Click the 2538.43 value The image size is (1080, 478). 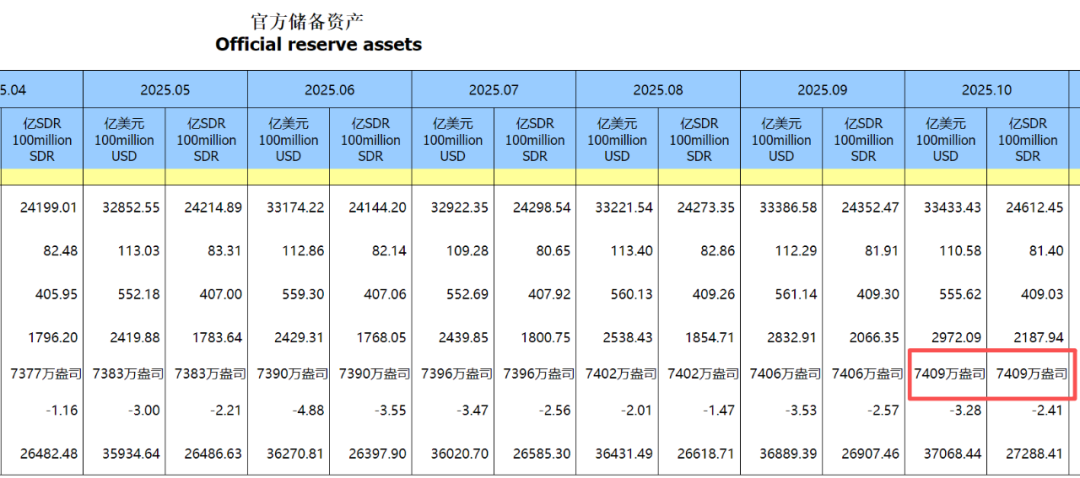click(629, 337)
